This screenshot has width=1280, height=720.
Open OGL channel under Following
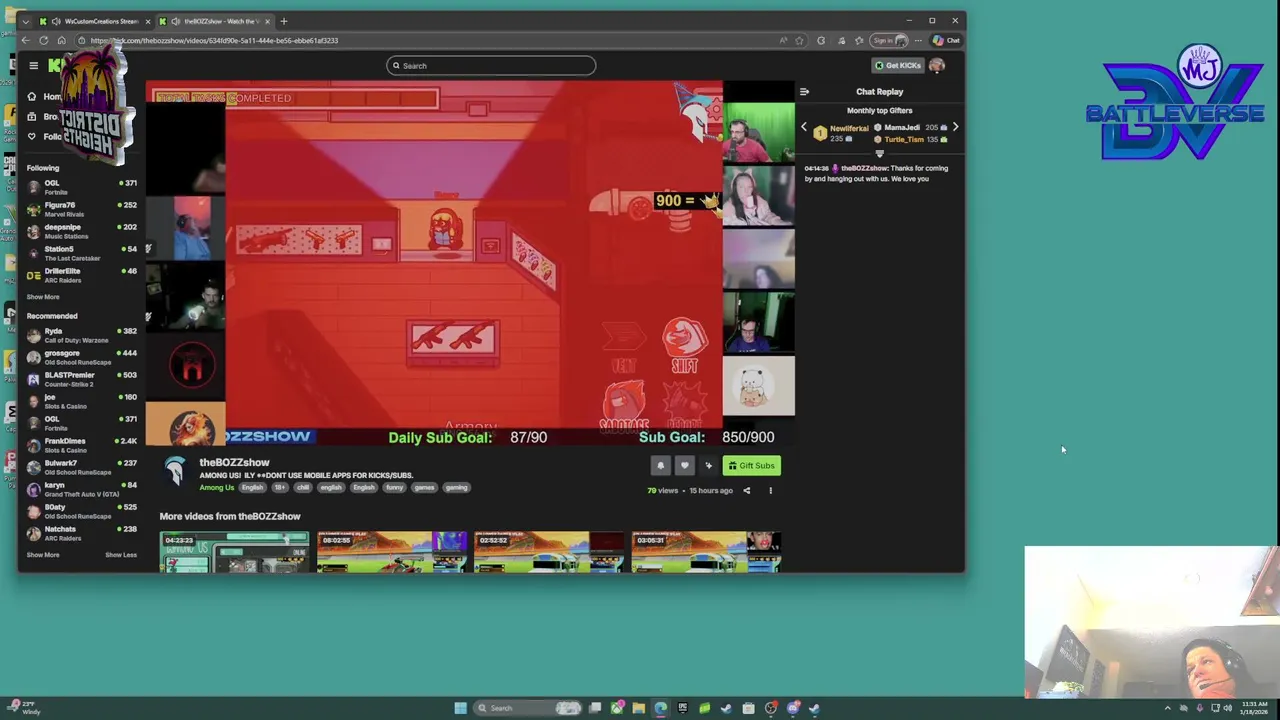click(x=82, y=187)
